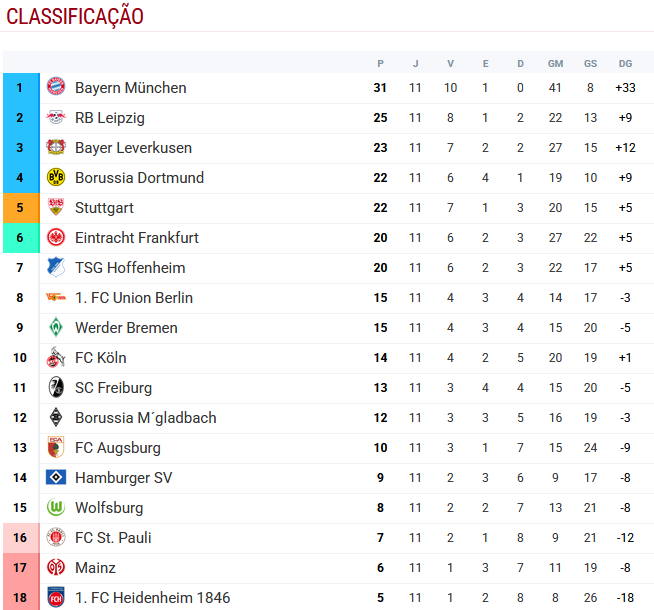Click the Bayern München club crest
Screen dimensions: 654x610
(56, 88)
